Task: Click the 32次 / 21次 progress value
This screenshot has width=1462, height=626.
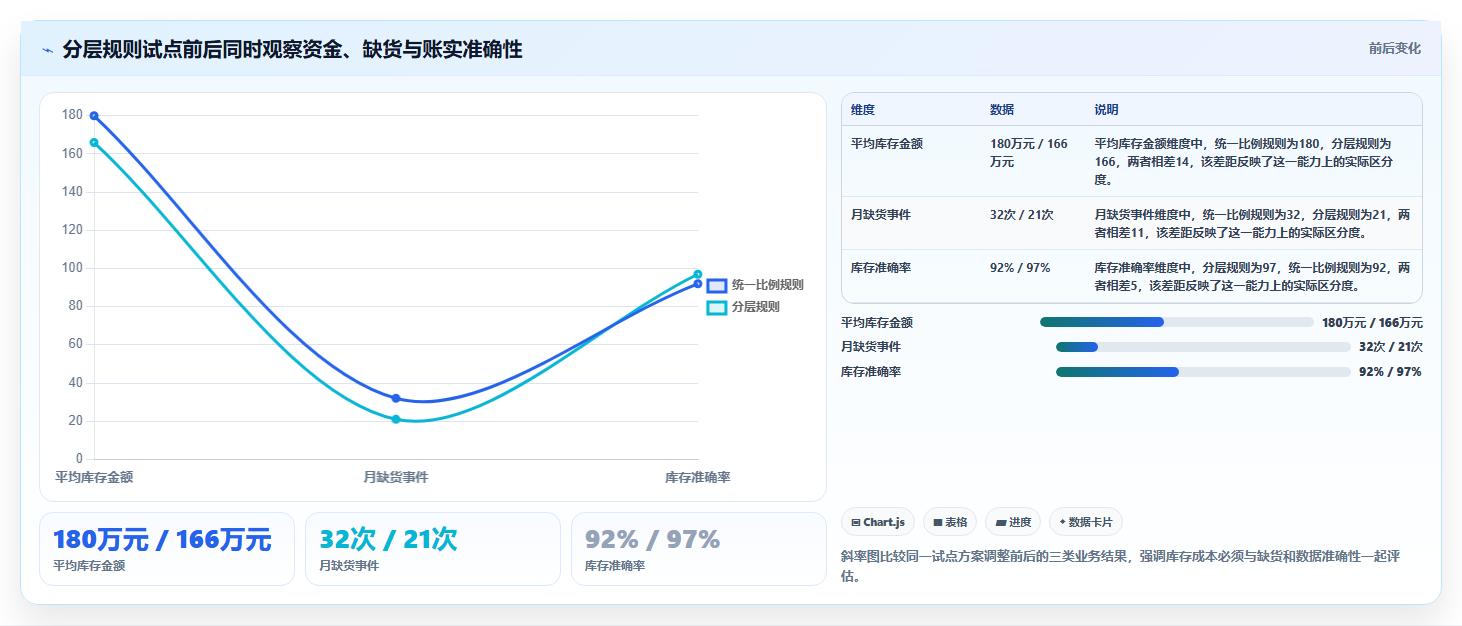Action: 1391,347
